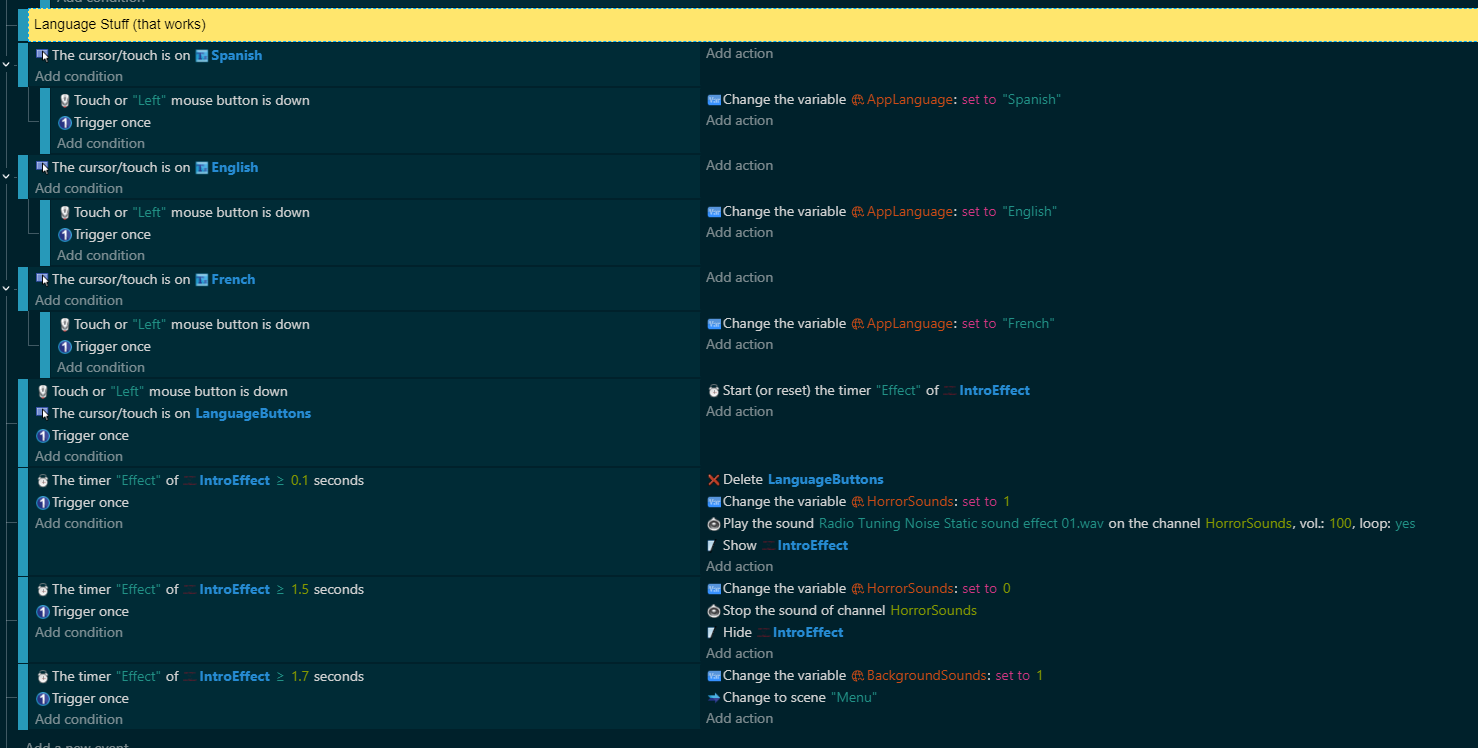Screen dimensions: 1478x748
Task: Click the Hide IntroEffect action's visibility icon
Action: click(x=713, y=633)
